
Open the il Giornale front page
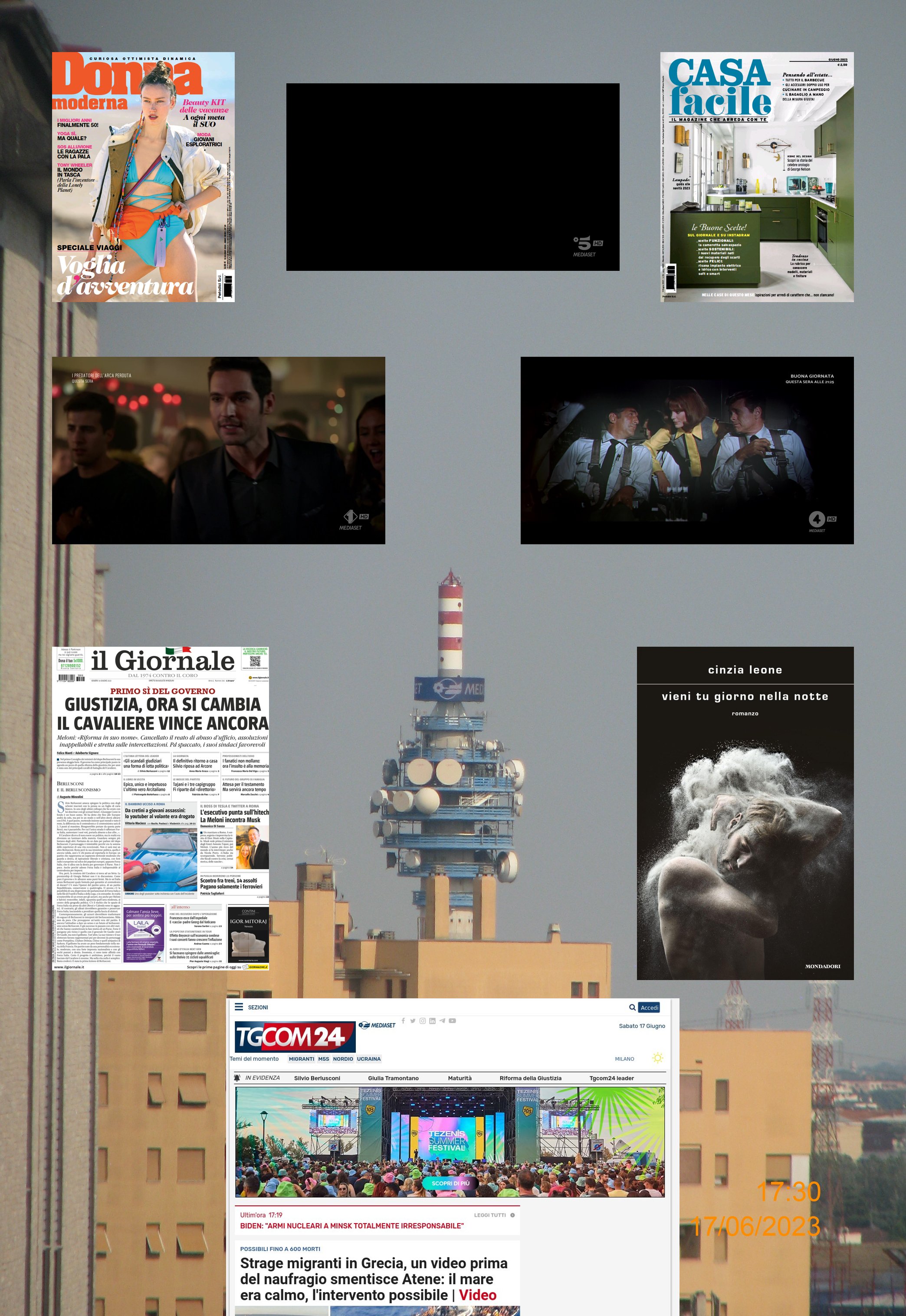coord(161,809)
